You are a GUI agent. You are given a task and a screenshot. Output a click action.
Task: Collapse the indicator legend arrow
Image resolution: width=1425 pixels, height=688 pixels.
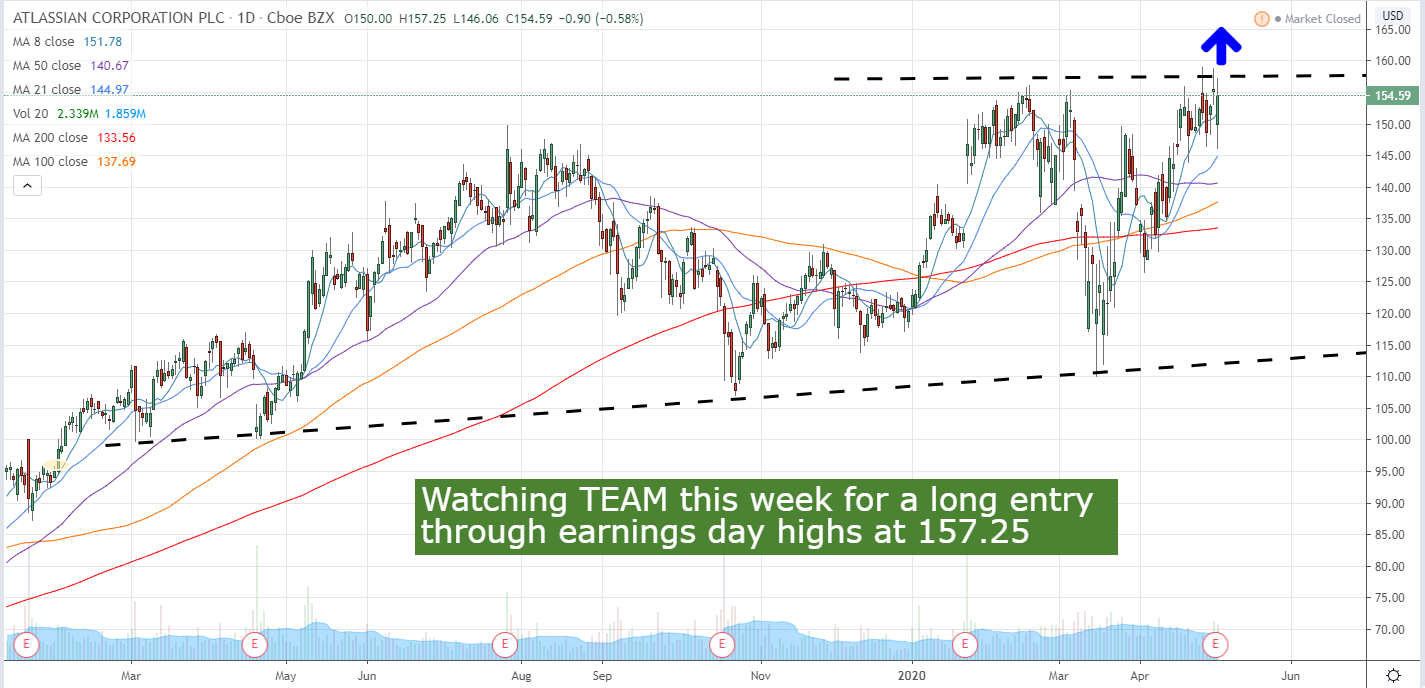click(x=26, y=185)
